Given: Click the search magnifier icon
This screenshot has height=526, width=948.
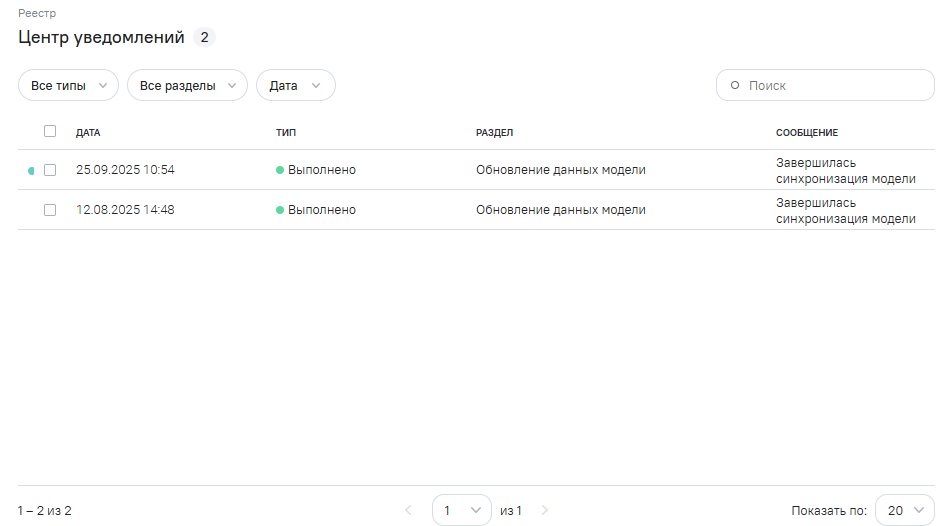Looking at the screenshot, I should click(x=735, y=86).
